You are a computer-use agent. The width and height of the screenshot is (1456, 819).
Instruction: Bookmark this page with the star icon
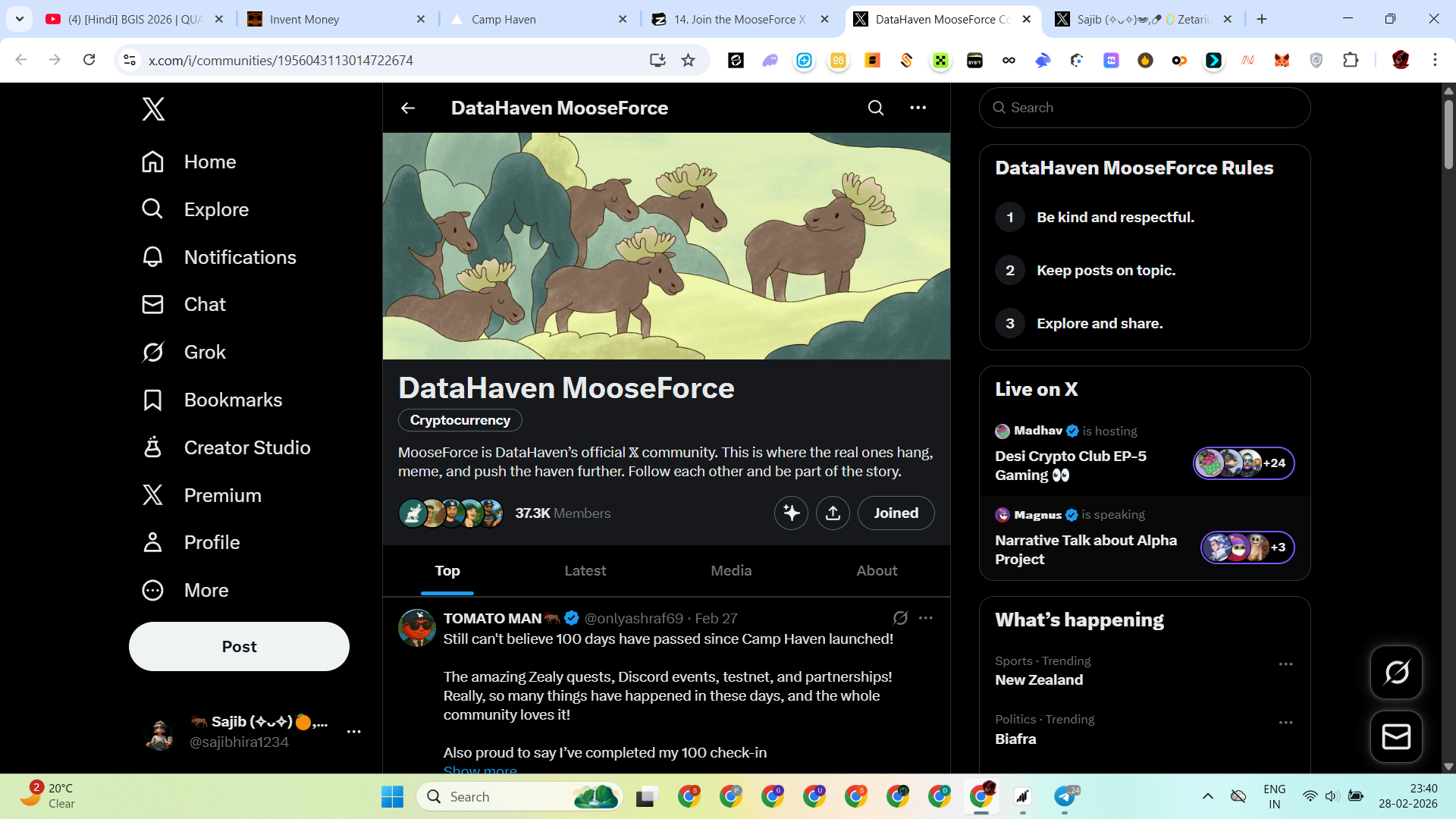[x=688, y=60]
